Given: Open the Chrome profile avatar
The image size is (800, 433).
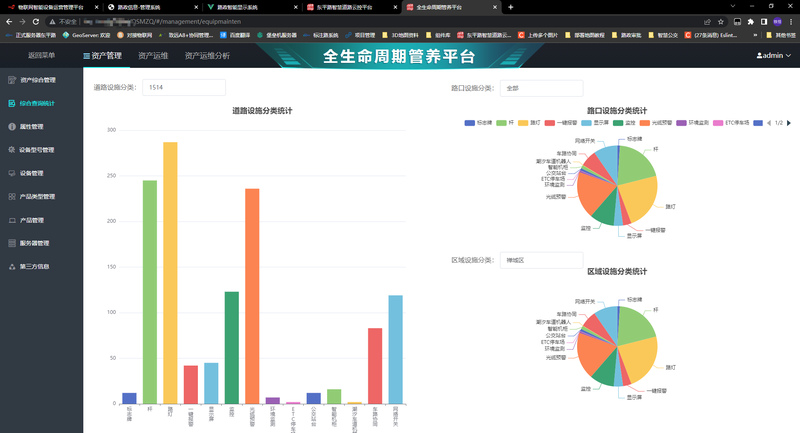Looking at the screenshot, I should point(778,21).
